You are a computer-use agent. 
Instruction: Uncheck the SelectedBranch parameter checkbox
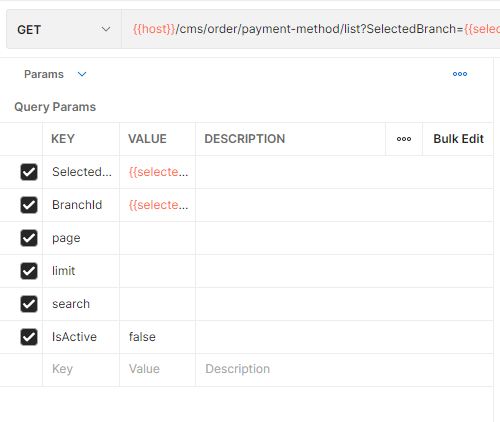[29, 172]
